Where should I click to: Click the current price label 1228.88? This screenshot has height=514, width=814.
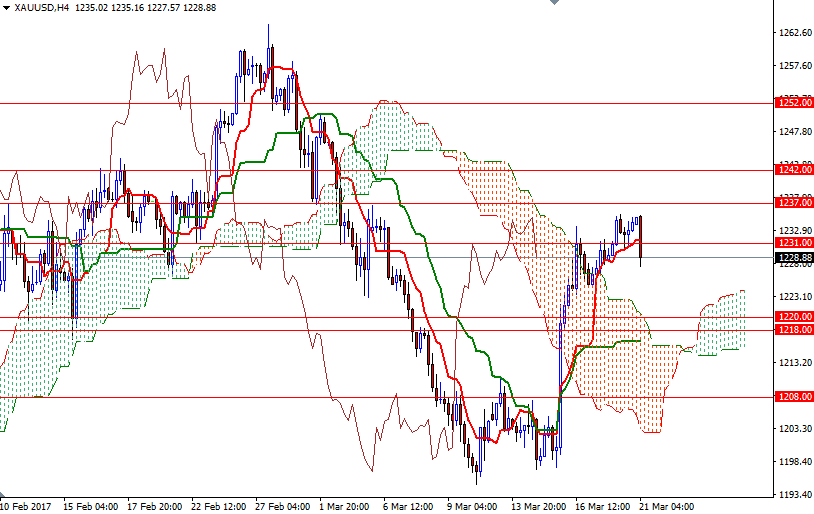(x=794, y=258)
